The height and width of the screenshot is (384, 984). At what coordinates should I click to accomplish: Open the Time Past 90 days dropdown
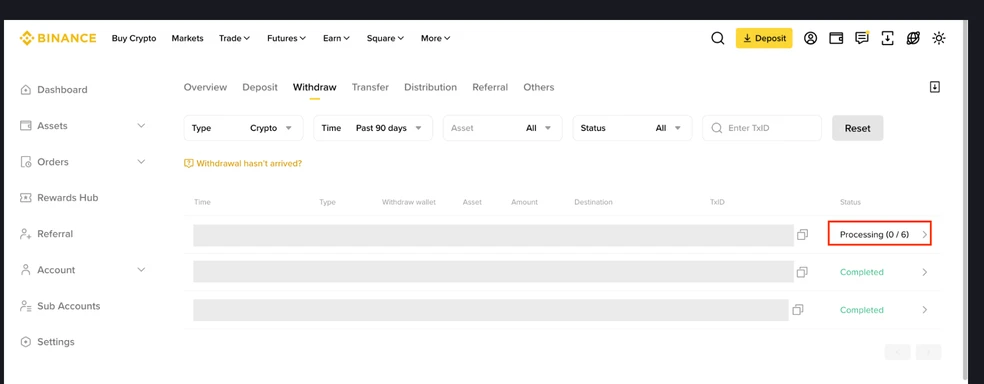click(373, 128)
